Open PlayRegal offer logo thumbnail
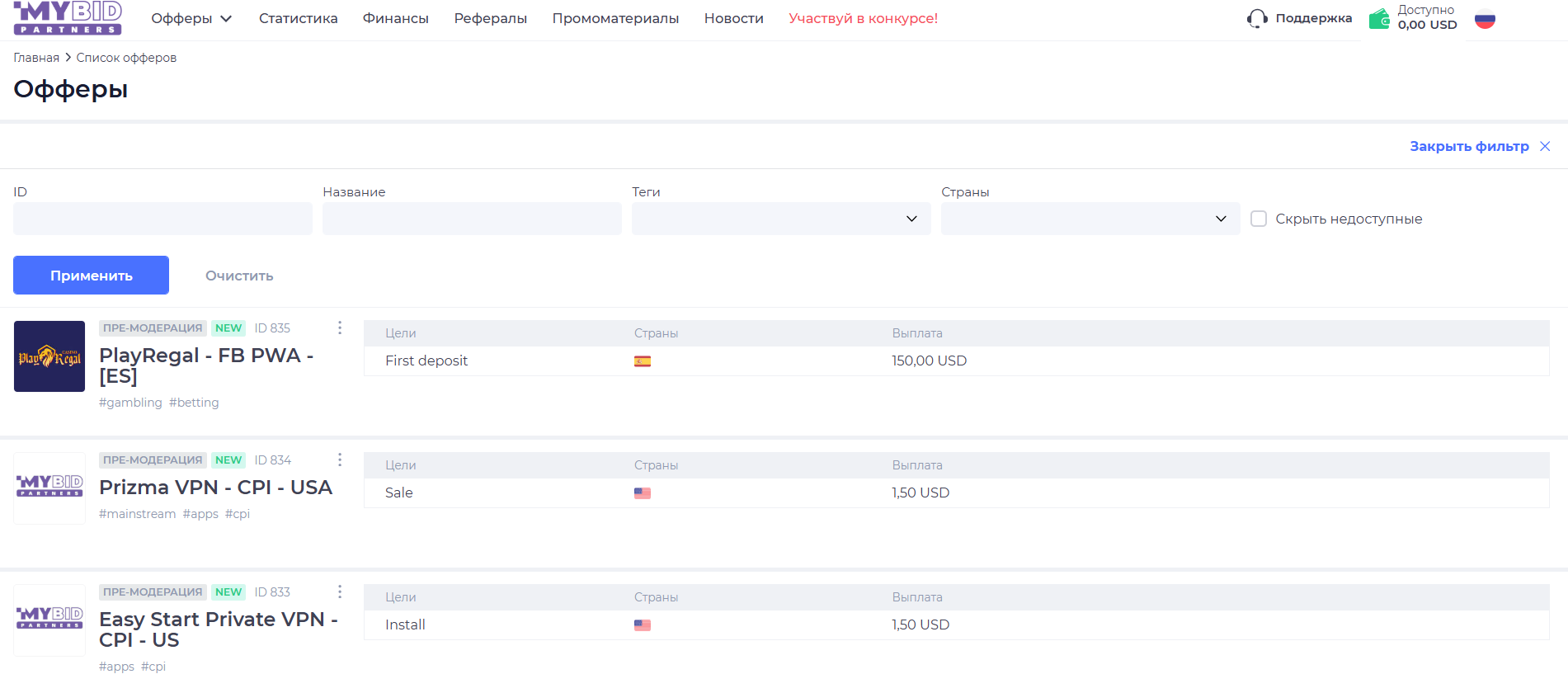The image size is (1568, 674). pyautogui.click(x=49, y=356)
